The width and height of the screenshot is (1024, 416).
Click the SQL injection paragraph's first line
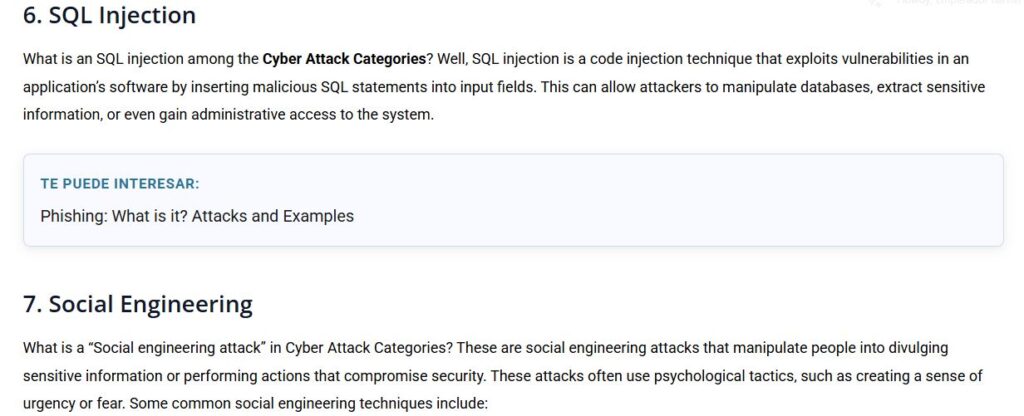point(496,59)
